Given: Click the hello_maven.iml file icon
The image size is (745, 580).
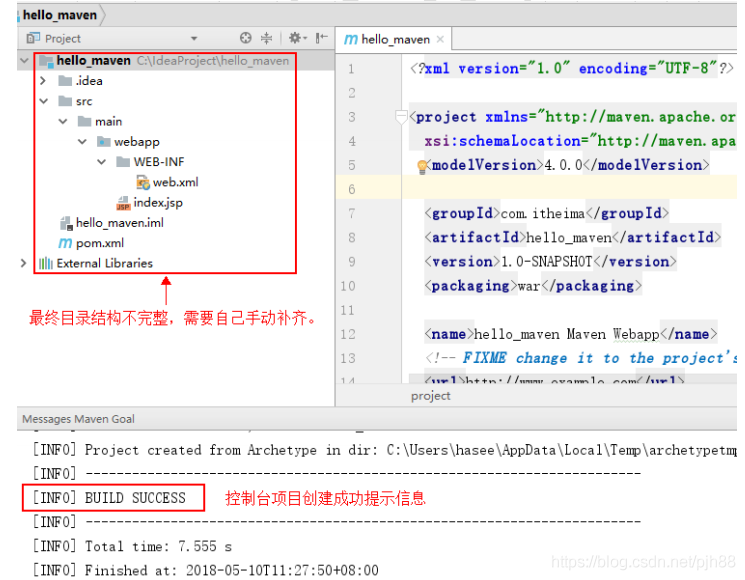Looking at the screenshot, I should pos(66,223).
